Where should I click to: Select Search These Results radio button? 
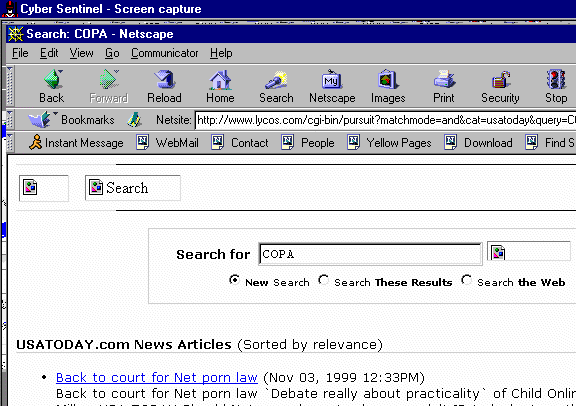point(323,280)
